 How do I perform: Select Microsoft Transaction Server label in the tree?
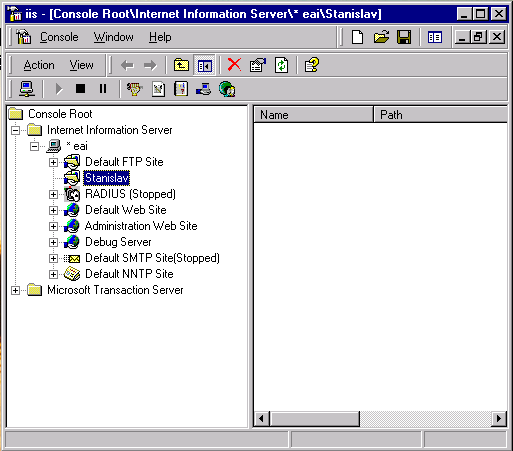point(115,290)
